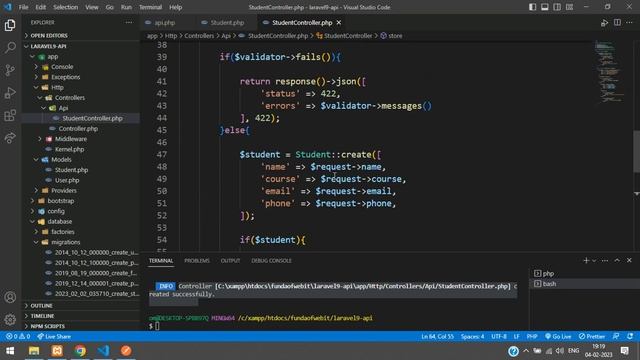Open the Explorer view in activity bar

pos(10,25)
